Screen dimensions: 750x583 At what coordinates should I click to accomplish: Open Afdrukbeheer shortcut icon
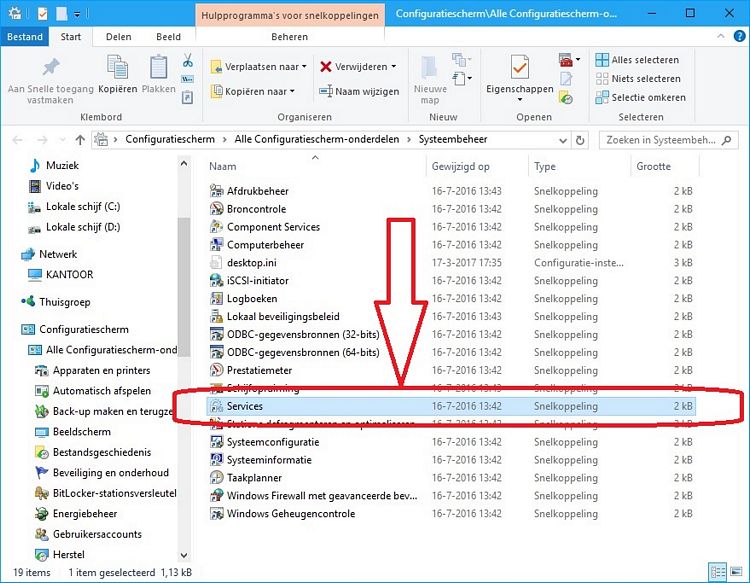click(216, 191)
